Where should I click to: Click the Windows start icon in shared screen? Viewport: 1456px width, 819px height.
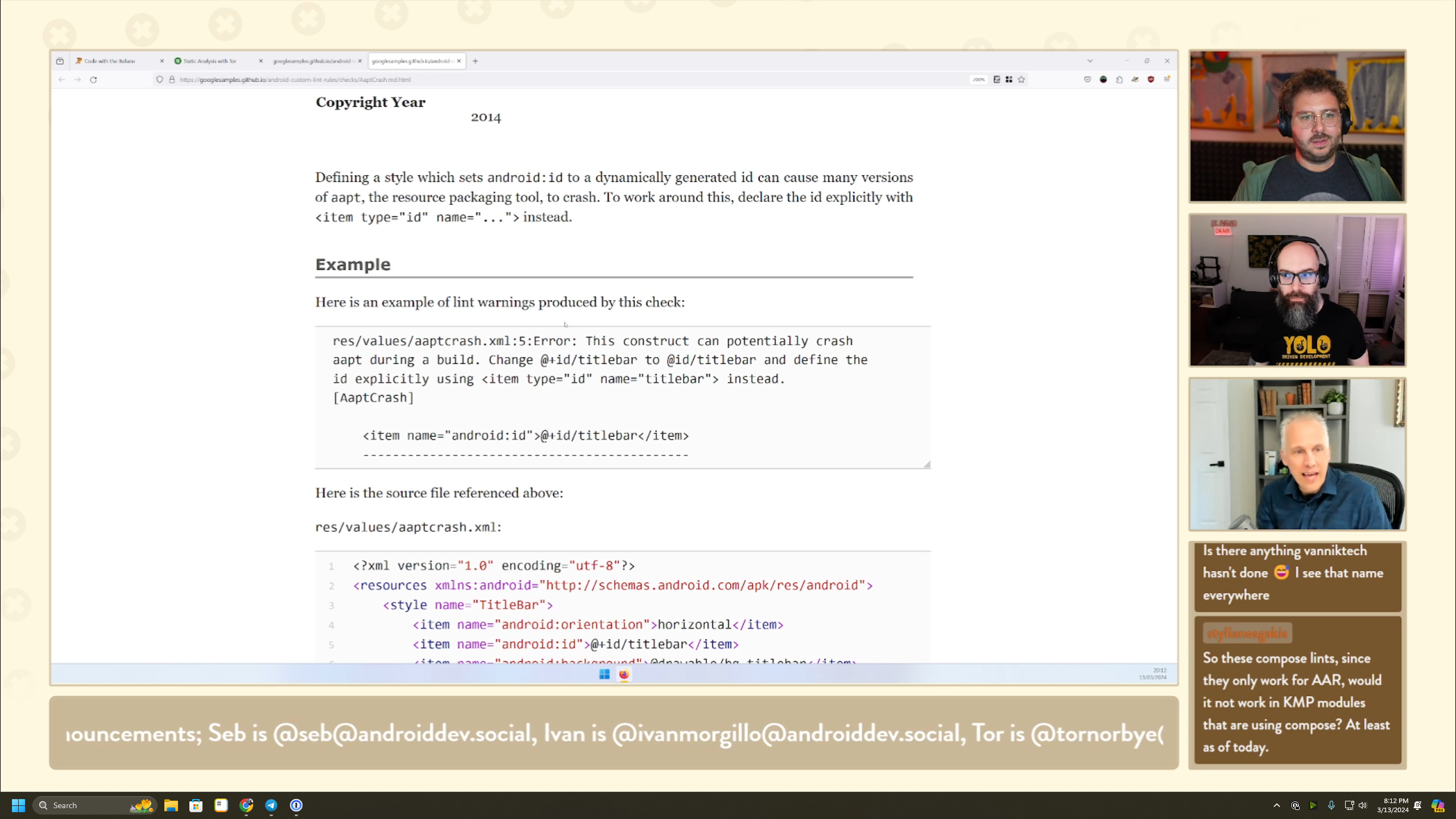point(604,675)
